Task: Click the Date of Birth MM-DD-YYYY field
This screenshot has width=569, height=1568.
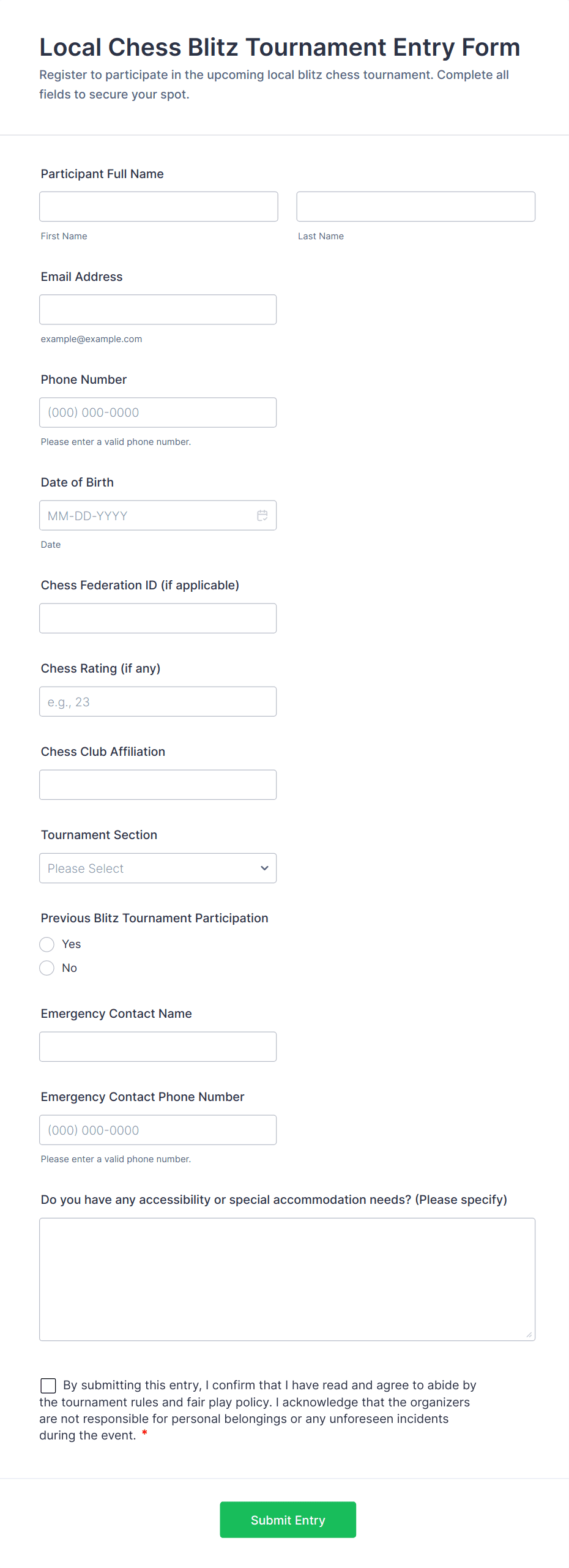Action: tap(147, 515)
